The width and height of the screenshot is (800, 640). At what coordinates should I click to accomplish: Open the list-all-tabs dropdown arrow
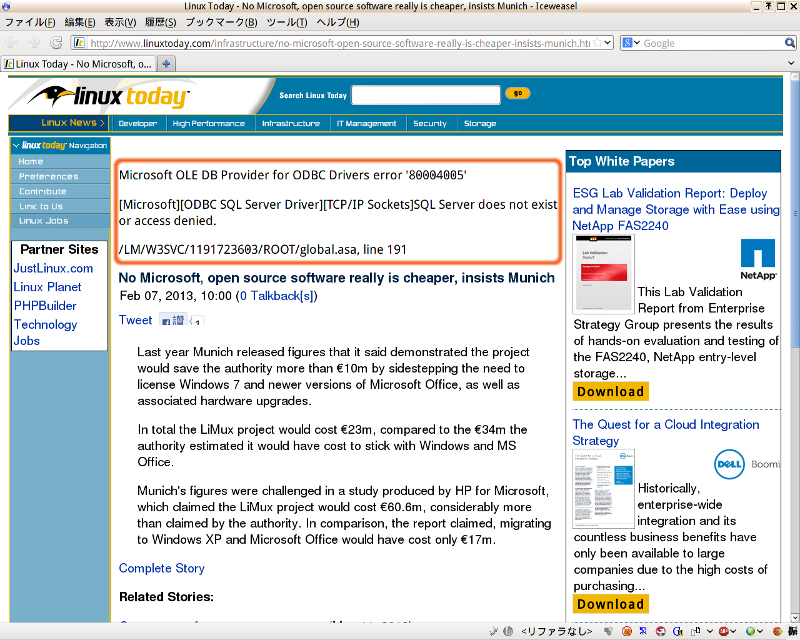[x=791, y=63]
